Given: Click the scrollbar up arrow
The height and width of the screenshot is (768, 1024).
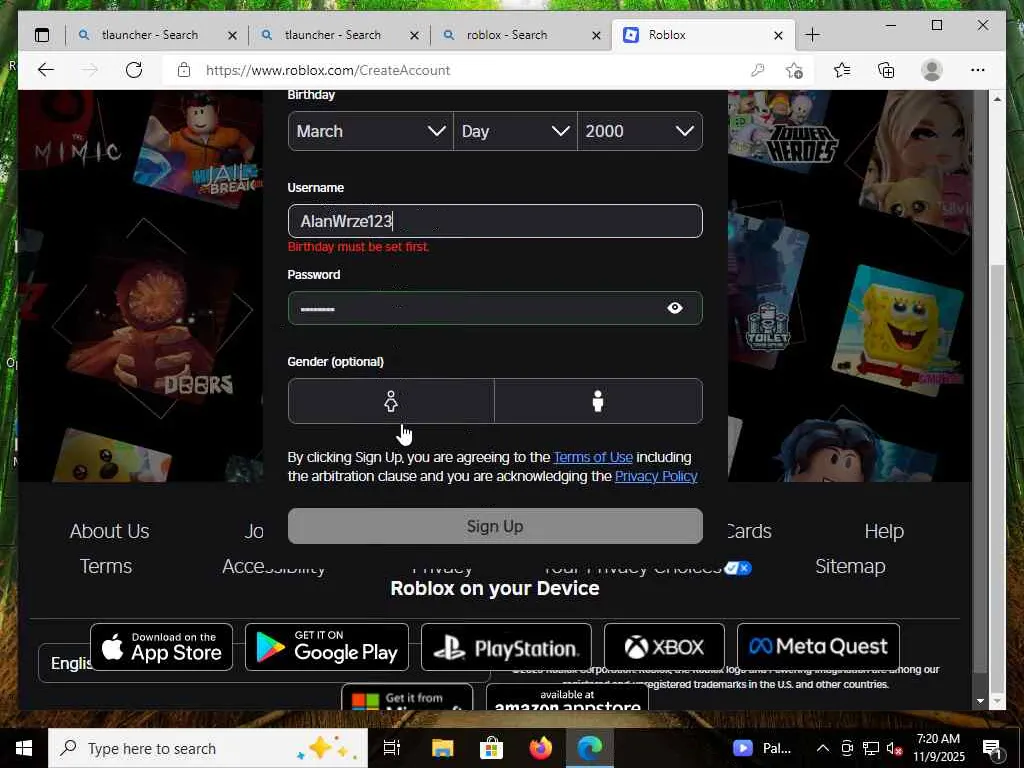Looking at the screenshot, I should [997, 99].
